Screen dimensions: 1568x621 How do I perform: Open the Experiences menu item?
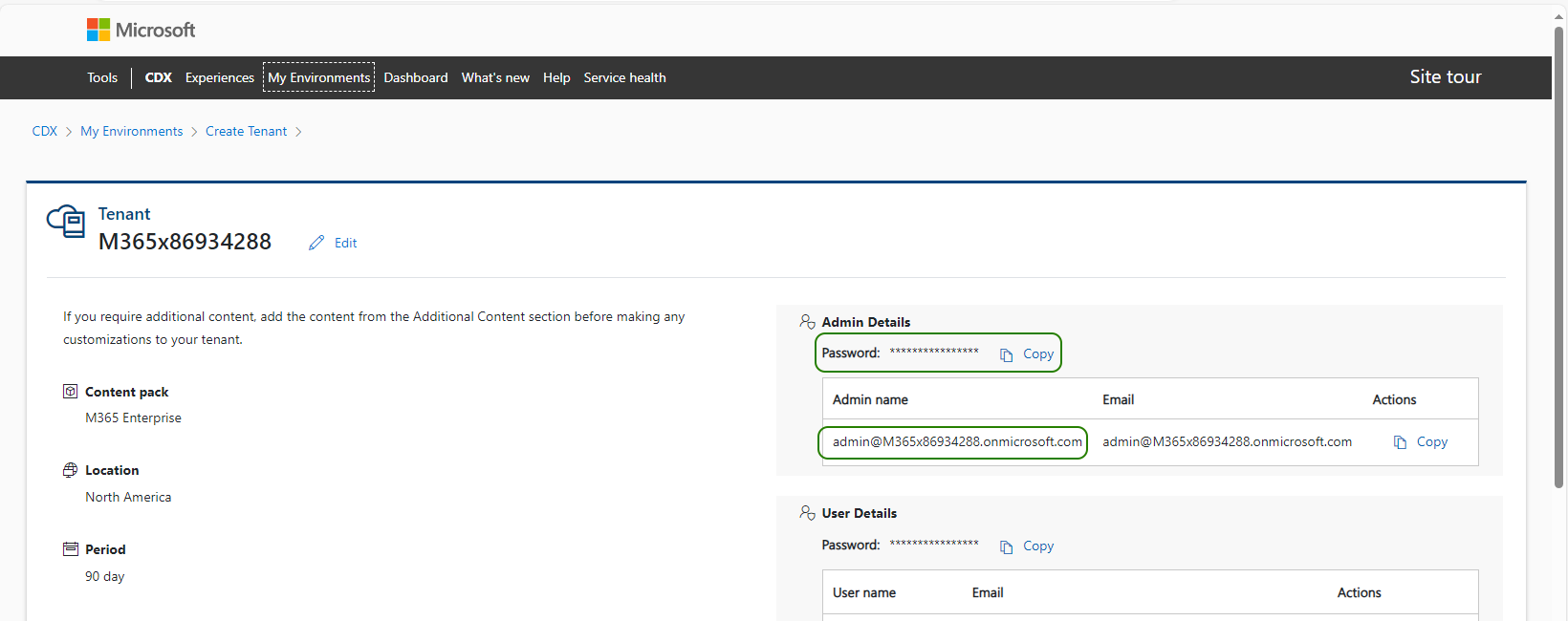(220, 77)
